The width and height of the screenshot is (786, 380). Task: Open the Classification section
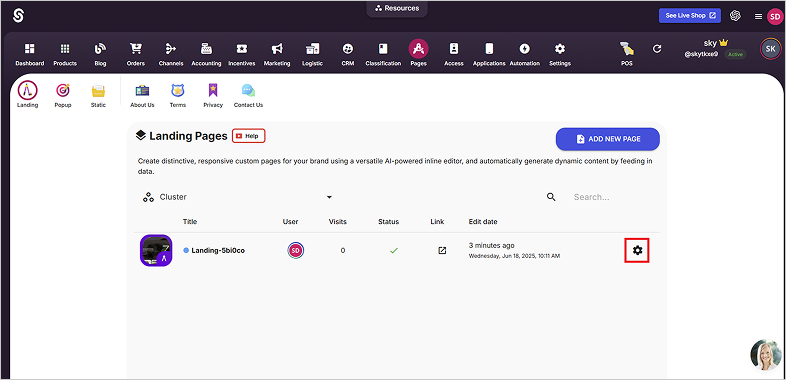click(383, 54)
